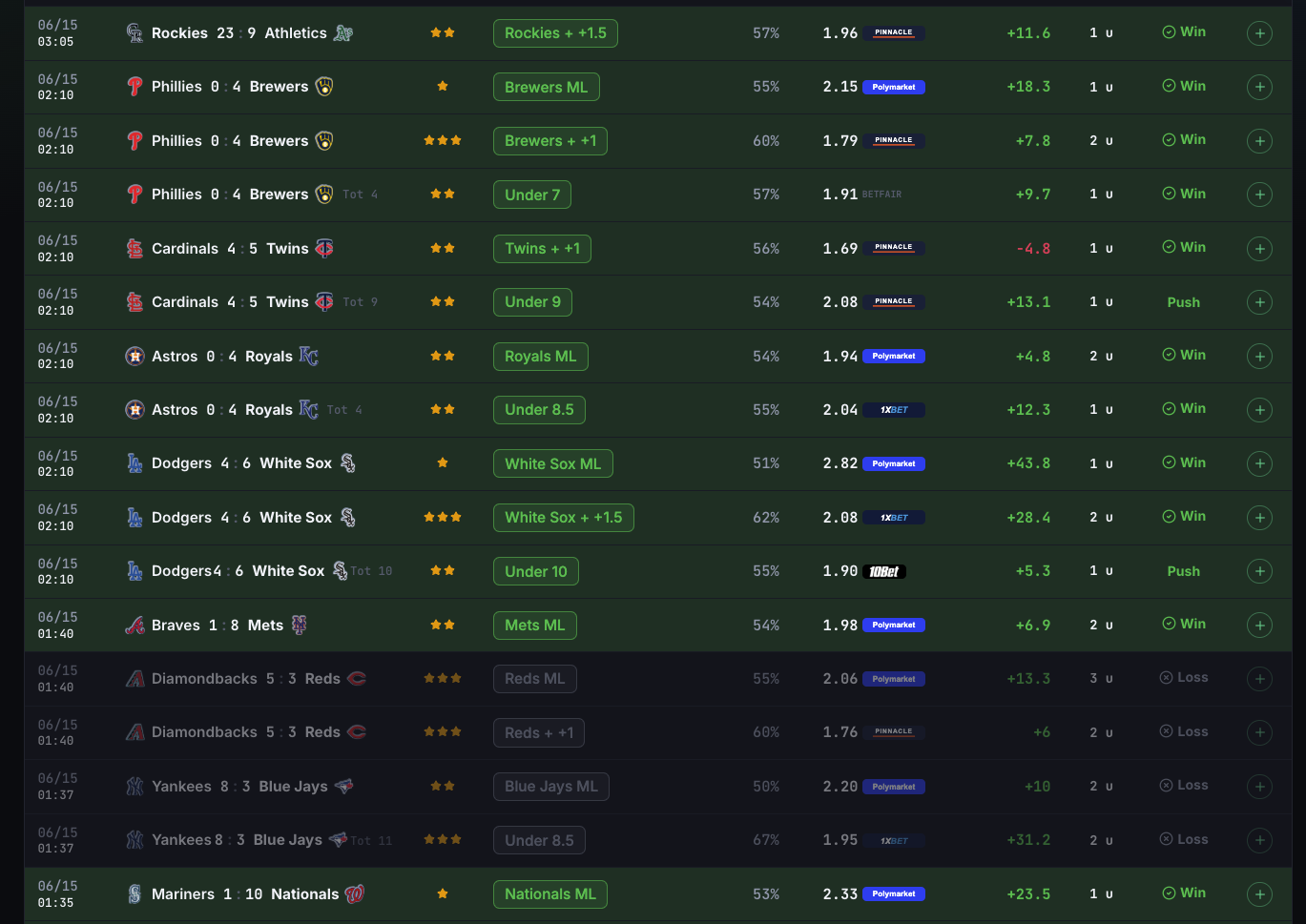Select the White Sox + +1.5 bet button
1306x924 pixels.
[563, 518]
